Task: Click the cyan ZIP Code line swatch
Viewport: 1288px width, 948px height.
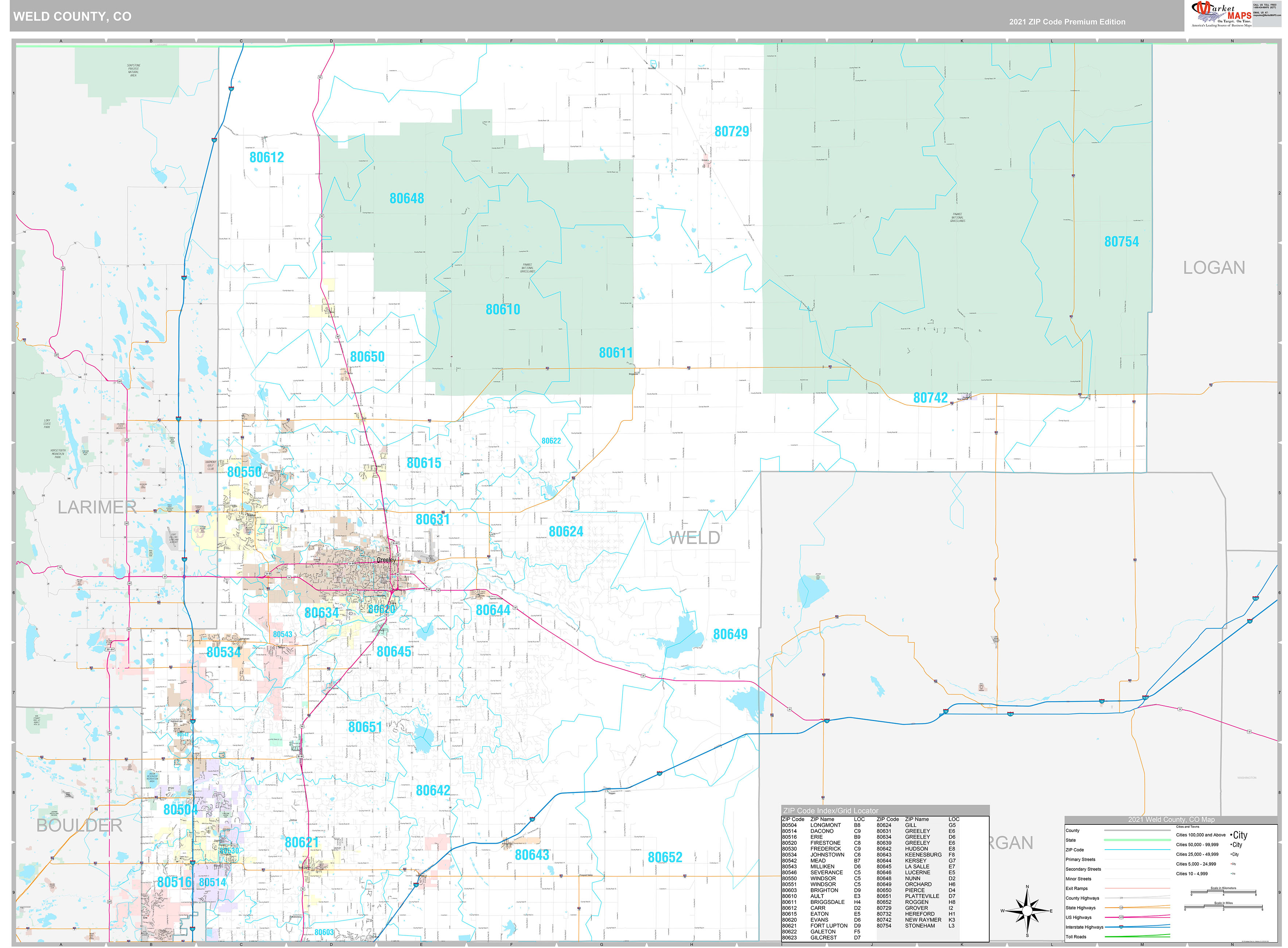Action: (x=1137, y=849)
